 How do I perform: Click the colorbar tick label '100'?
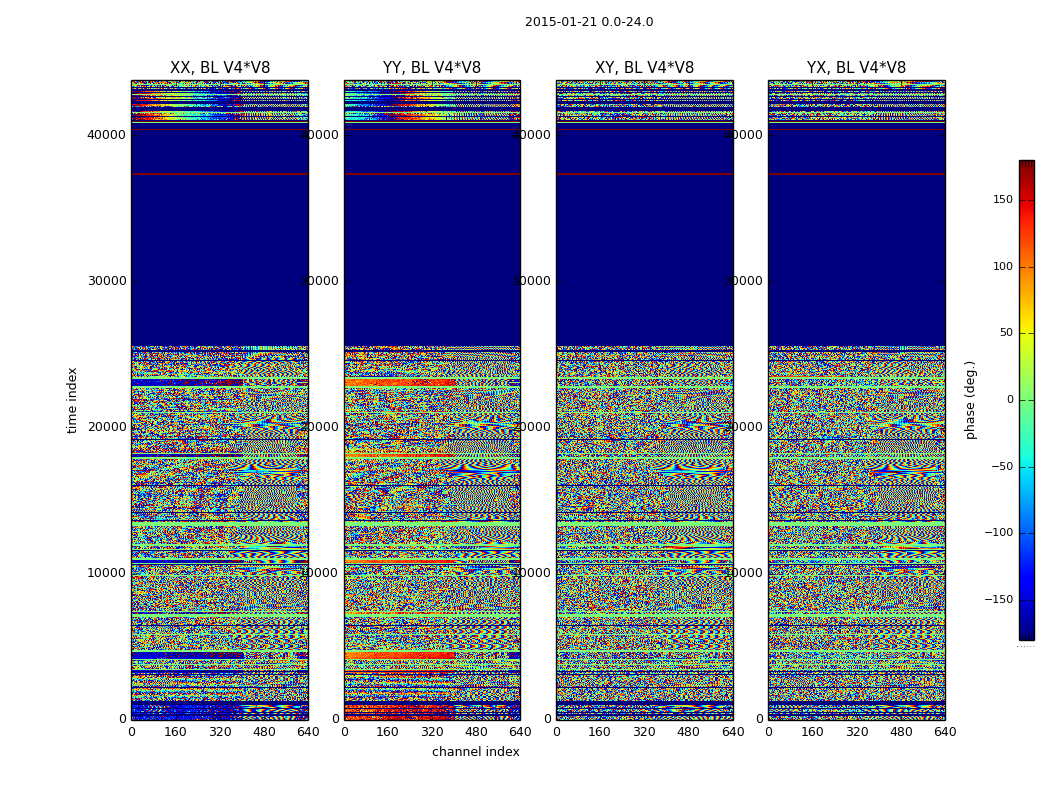point(1003,266)
